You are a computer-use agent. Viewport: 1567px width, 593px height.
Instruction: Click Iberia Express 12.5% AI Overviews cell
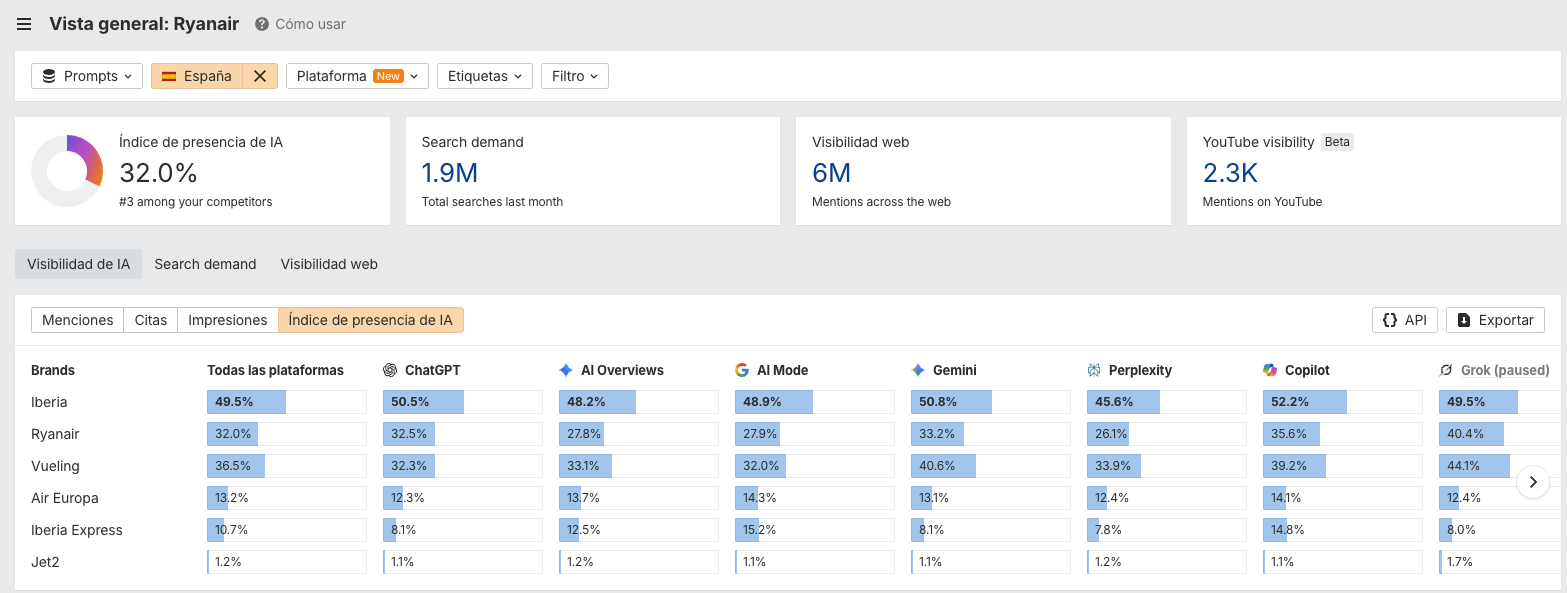(639, 530)
